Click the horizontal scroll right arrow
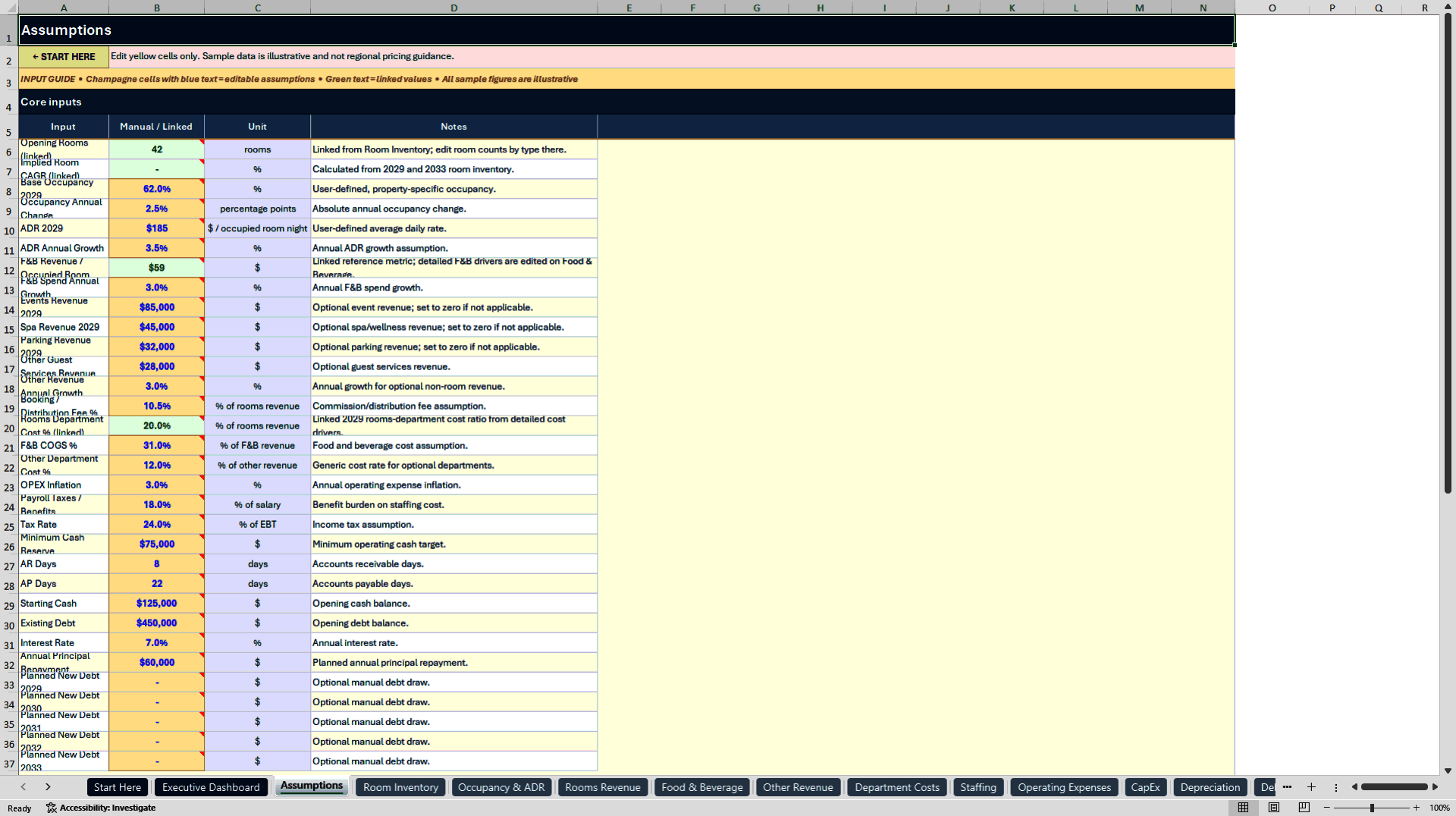The width and height of the screenshot is (1456, 816). tap(1435, 787)
